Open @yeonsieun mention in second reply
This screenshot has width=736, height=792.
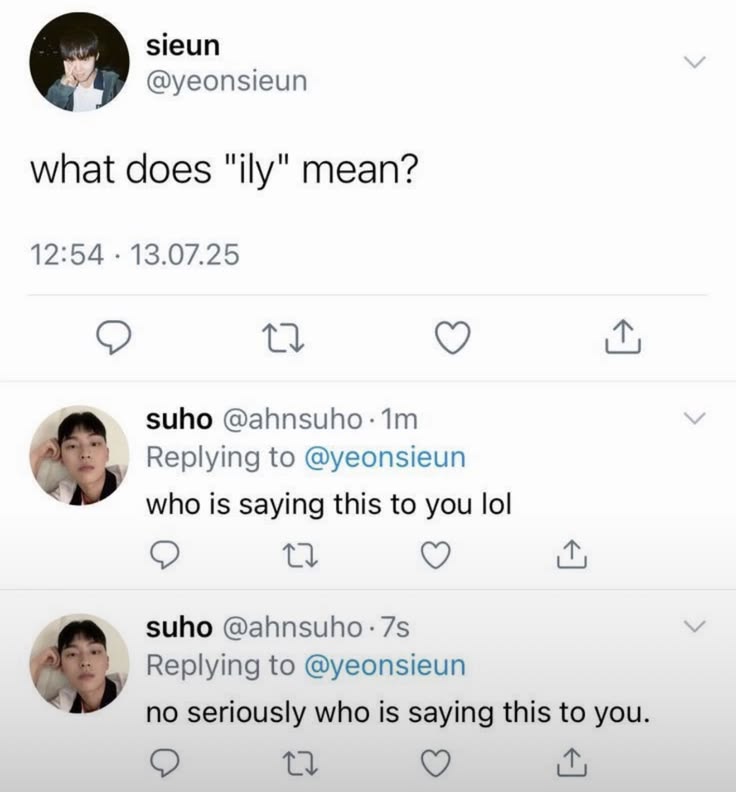(x=384, y=666)
